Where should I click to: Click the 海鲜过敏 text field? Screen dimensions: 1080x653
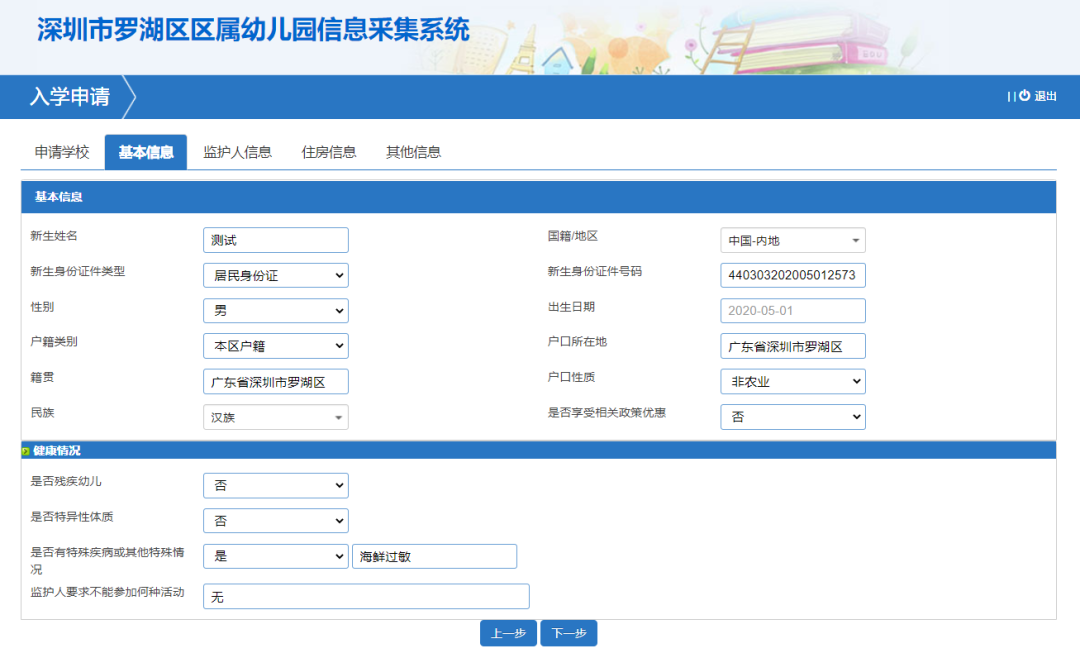point(434,556)
